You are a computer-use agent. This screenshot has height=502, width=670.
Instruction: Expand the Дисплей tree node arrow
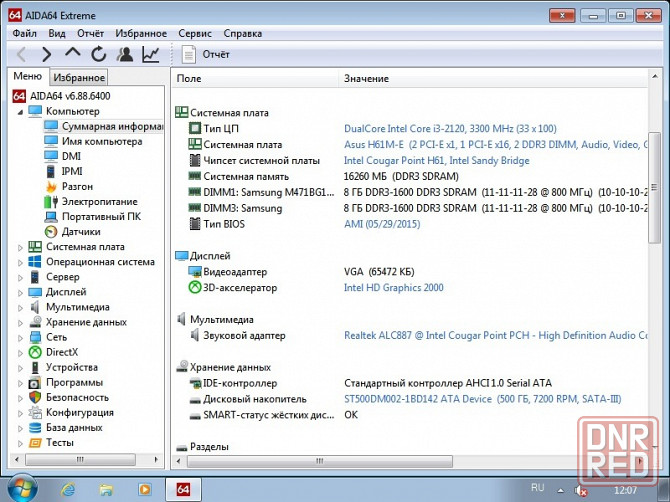click(20, 292)
